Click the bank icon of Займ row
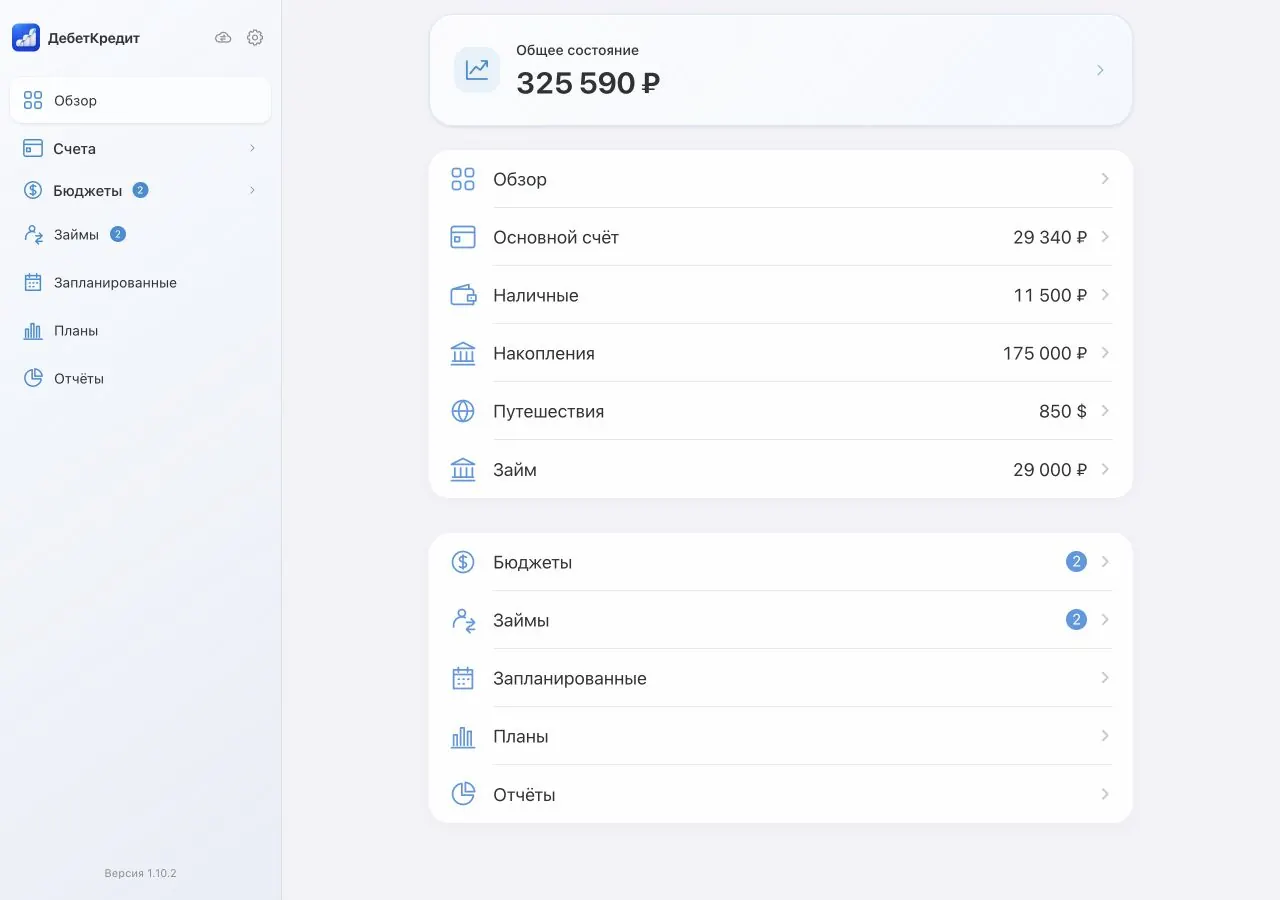The width and height of the screenshot is (1280, 900). click(463, 469)
